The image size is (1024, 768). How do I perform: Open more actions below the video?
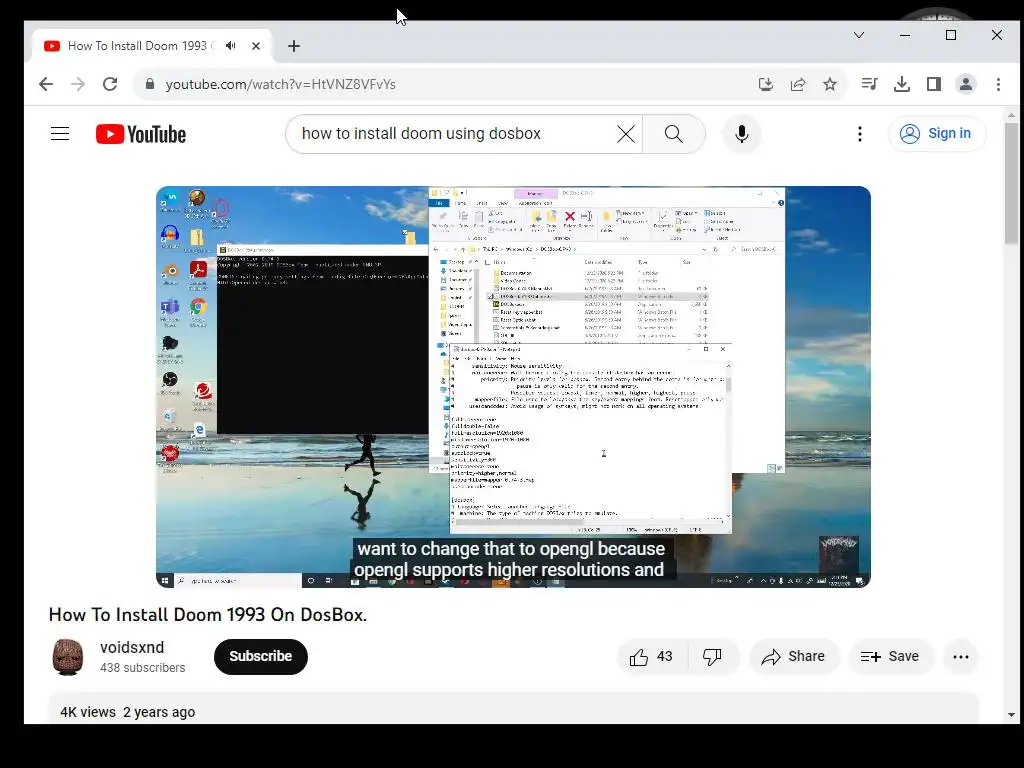click(x=961, y=656)
